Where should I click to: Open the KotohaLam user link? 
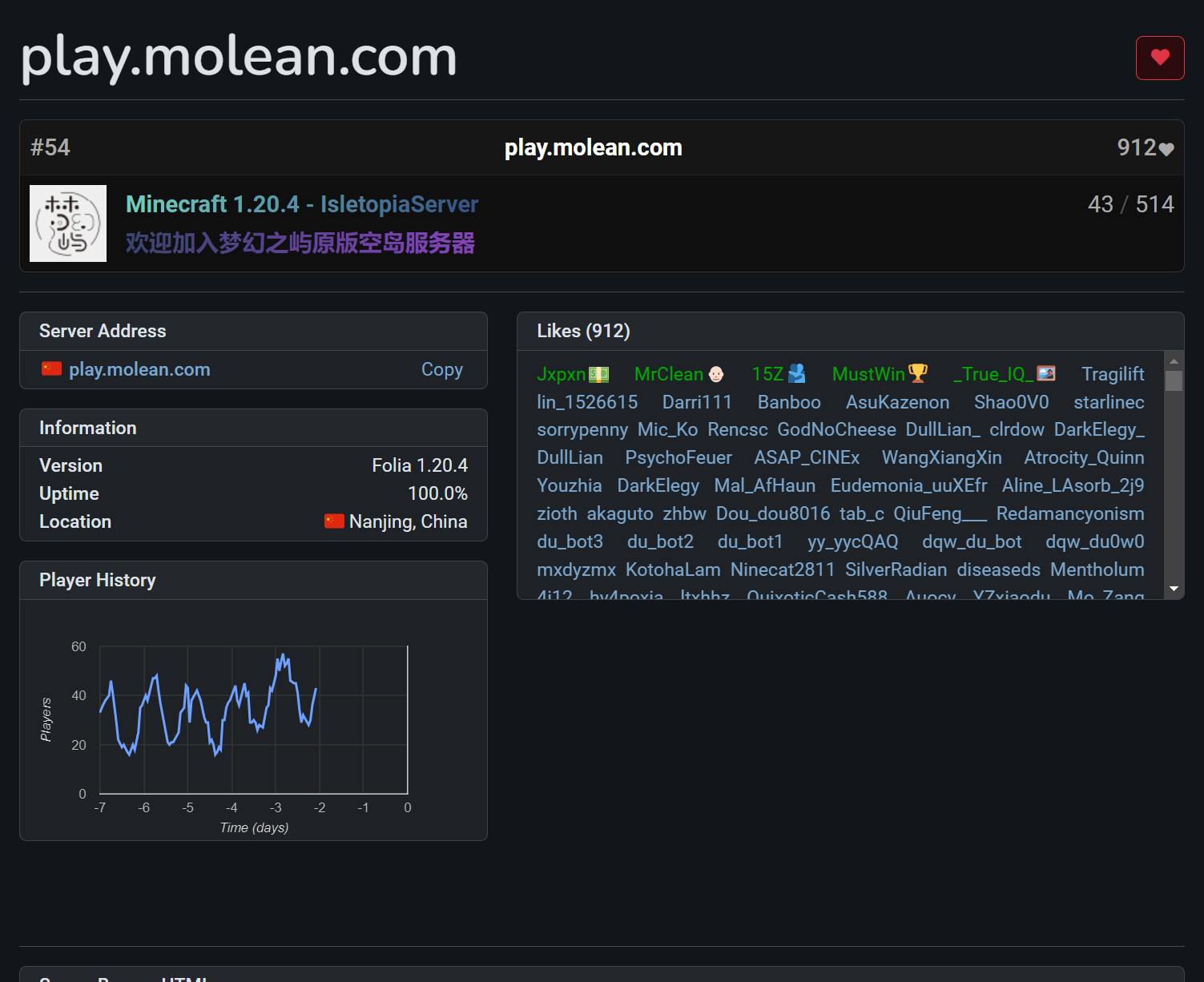click(x=673, y=569)
